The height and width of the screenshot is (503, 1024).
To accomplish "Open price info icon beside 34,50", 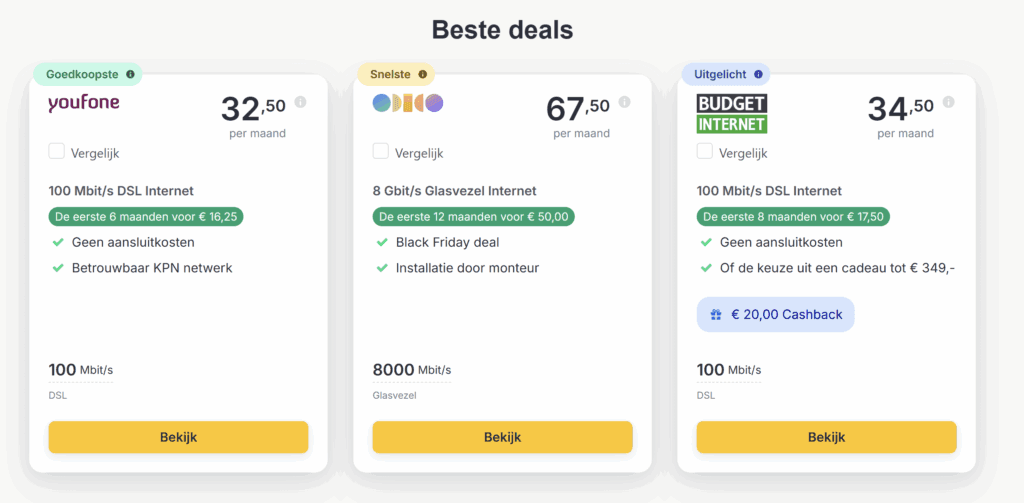I will point(949,102).
